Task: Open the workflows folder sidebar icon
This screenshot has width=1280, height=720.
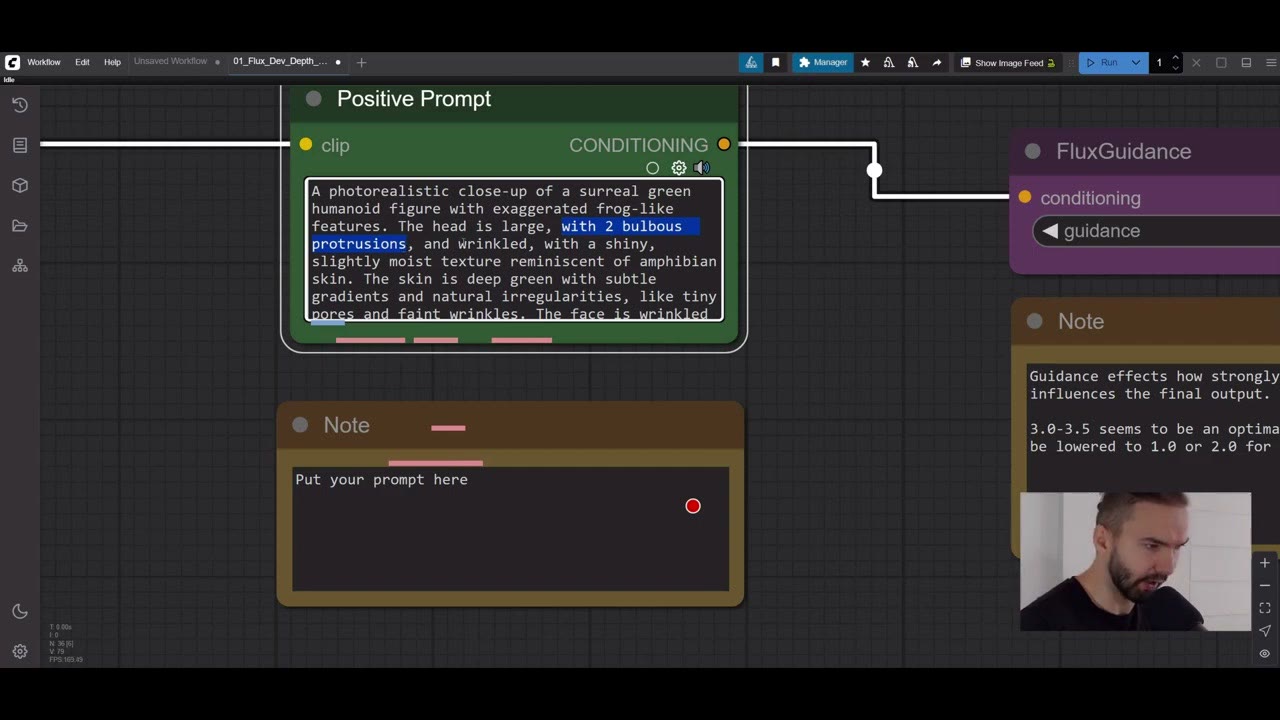Action: [x=20, y=226]
